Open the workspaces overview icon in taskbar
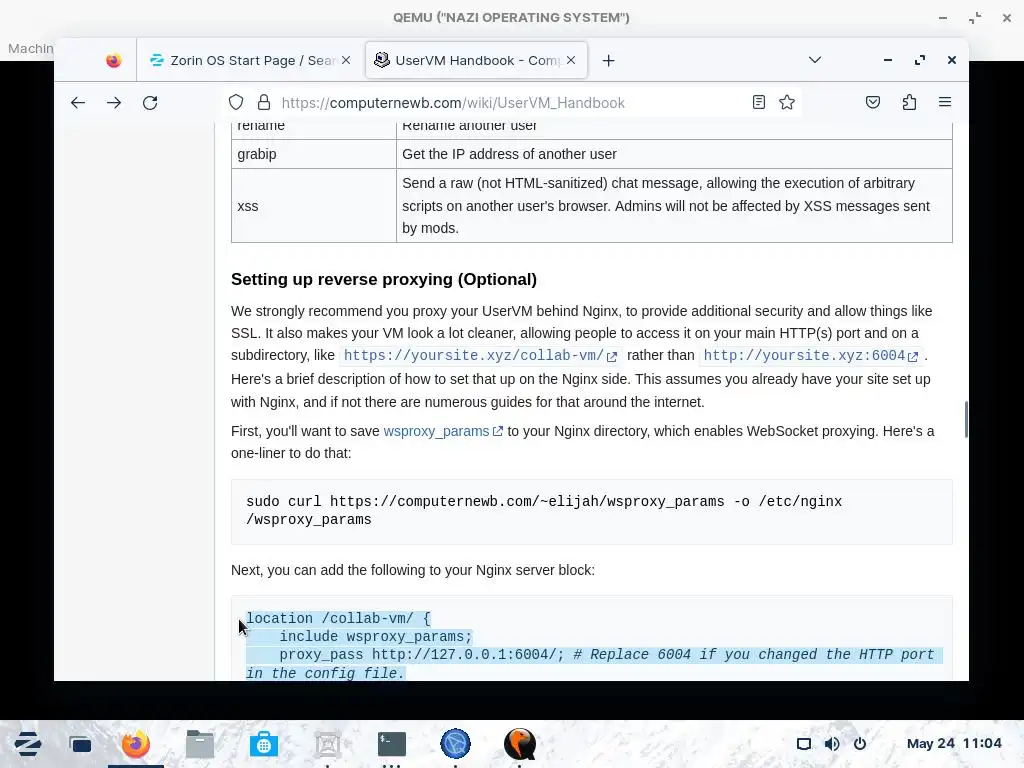1024x768 pixels. (x=80, y=744)
